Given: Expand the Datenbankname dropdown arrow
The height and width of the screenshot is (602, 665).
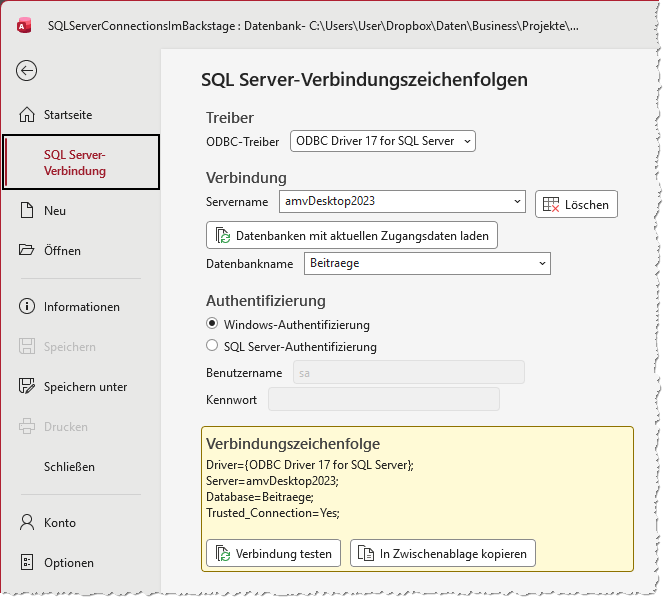Looking at the screenshot, I should tap(542, 263).
